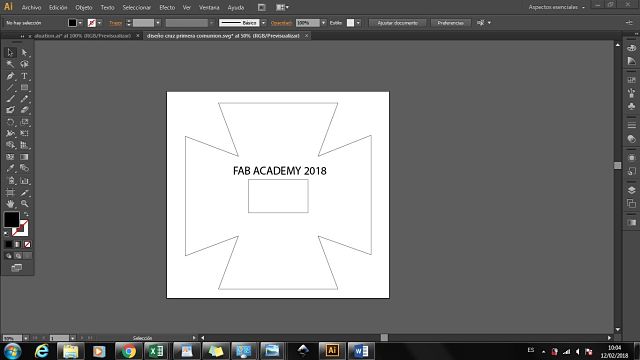Click the Preferencias button

coord(451,23)
